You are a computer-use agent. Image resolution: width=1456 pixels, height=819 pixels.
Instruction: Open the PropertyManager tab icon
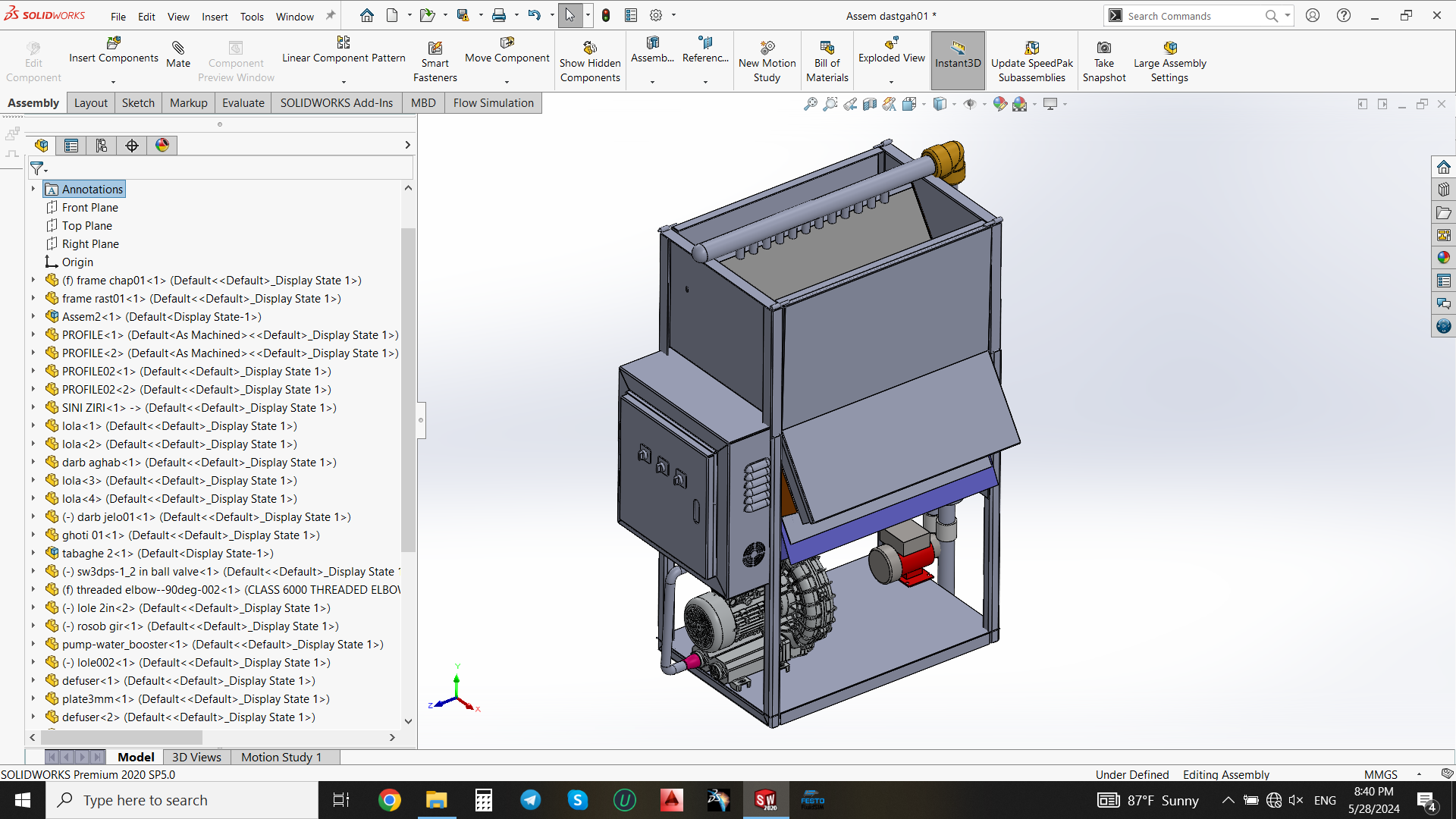click(x=71, y=146)
